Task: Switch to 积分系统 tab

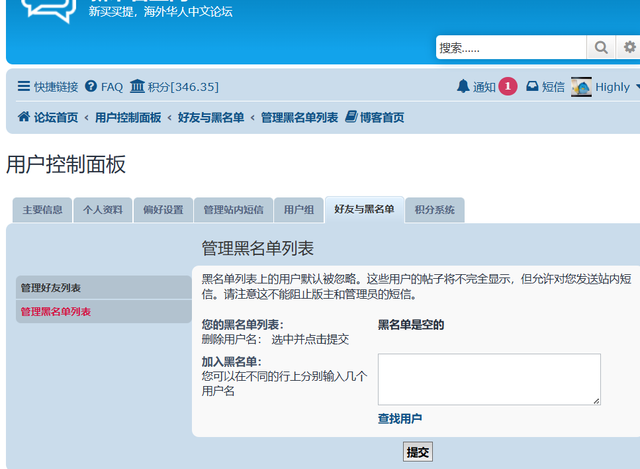Action: pos(435,210)
